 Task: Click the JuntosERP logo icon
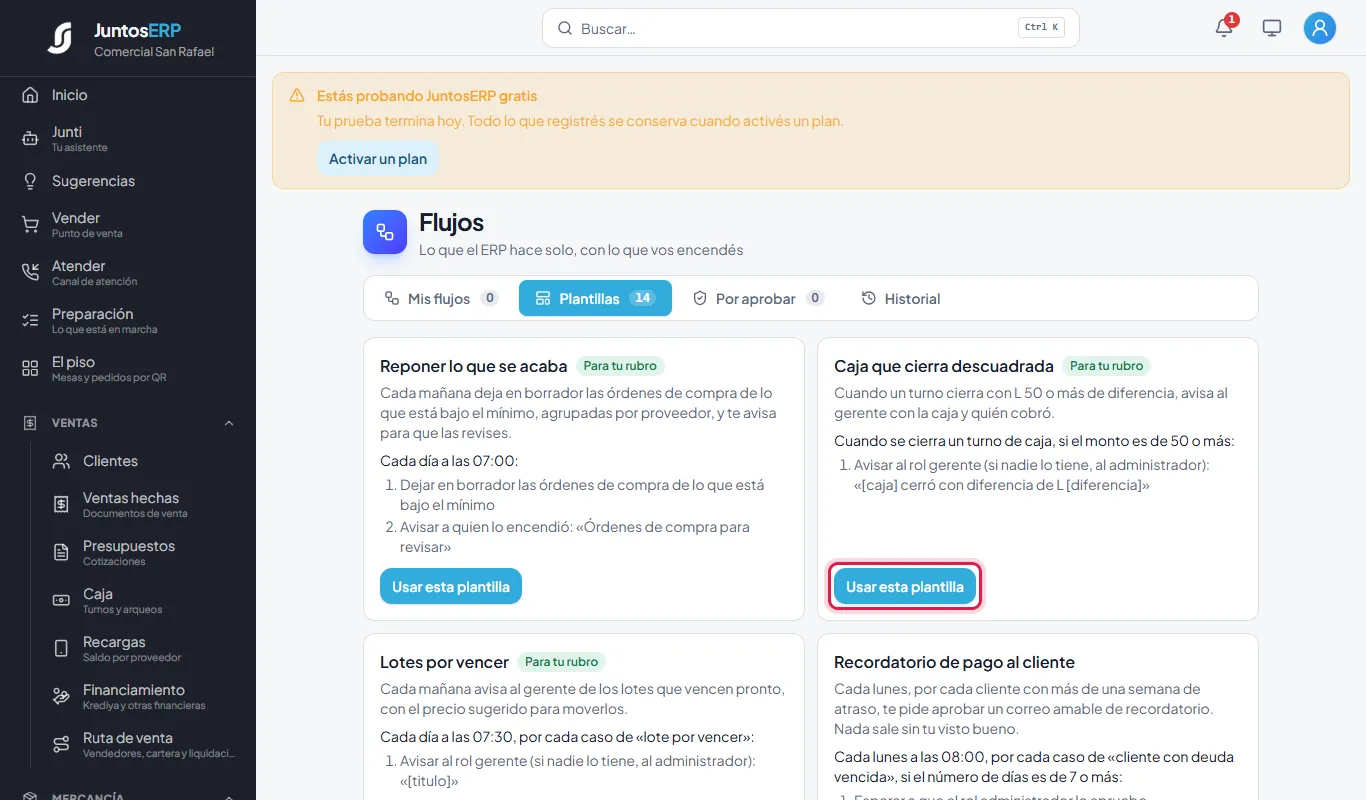pos(60,38)
